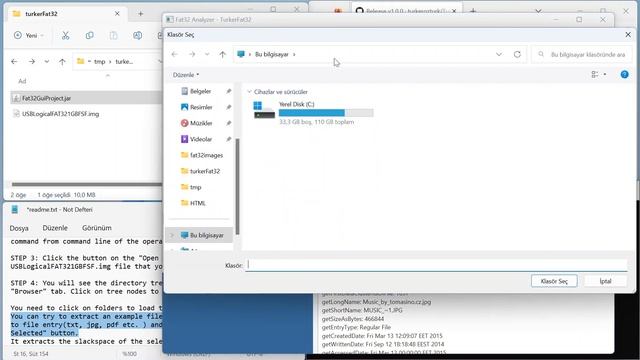Click the İptal button

click(605, 281)
